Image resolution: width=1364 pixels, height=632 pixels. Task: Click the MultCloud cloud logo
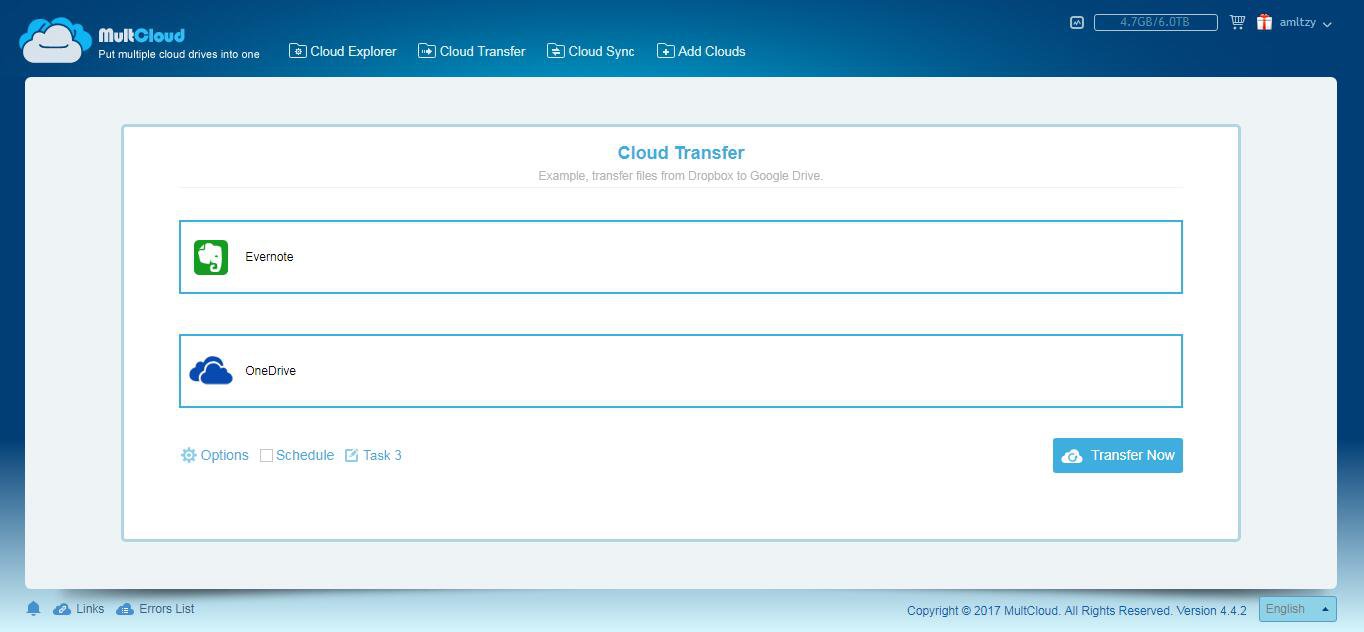pos(55,41)
